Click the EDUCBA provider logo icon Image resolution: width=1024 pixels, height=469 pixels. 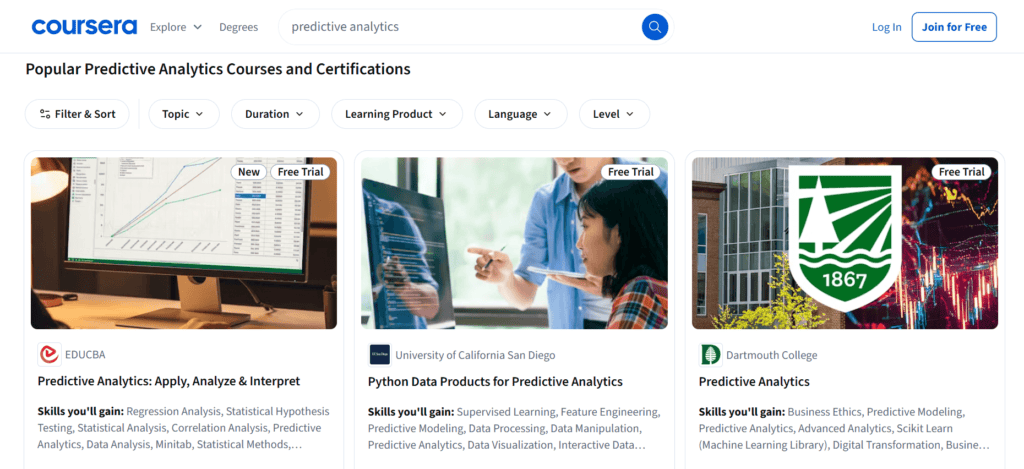tap(49, 355)
